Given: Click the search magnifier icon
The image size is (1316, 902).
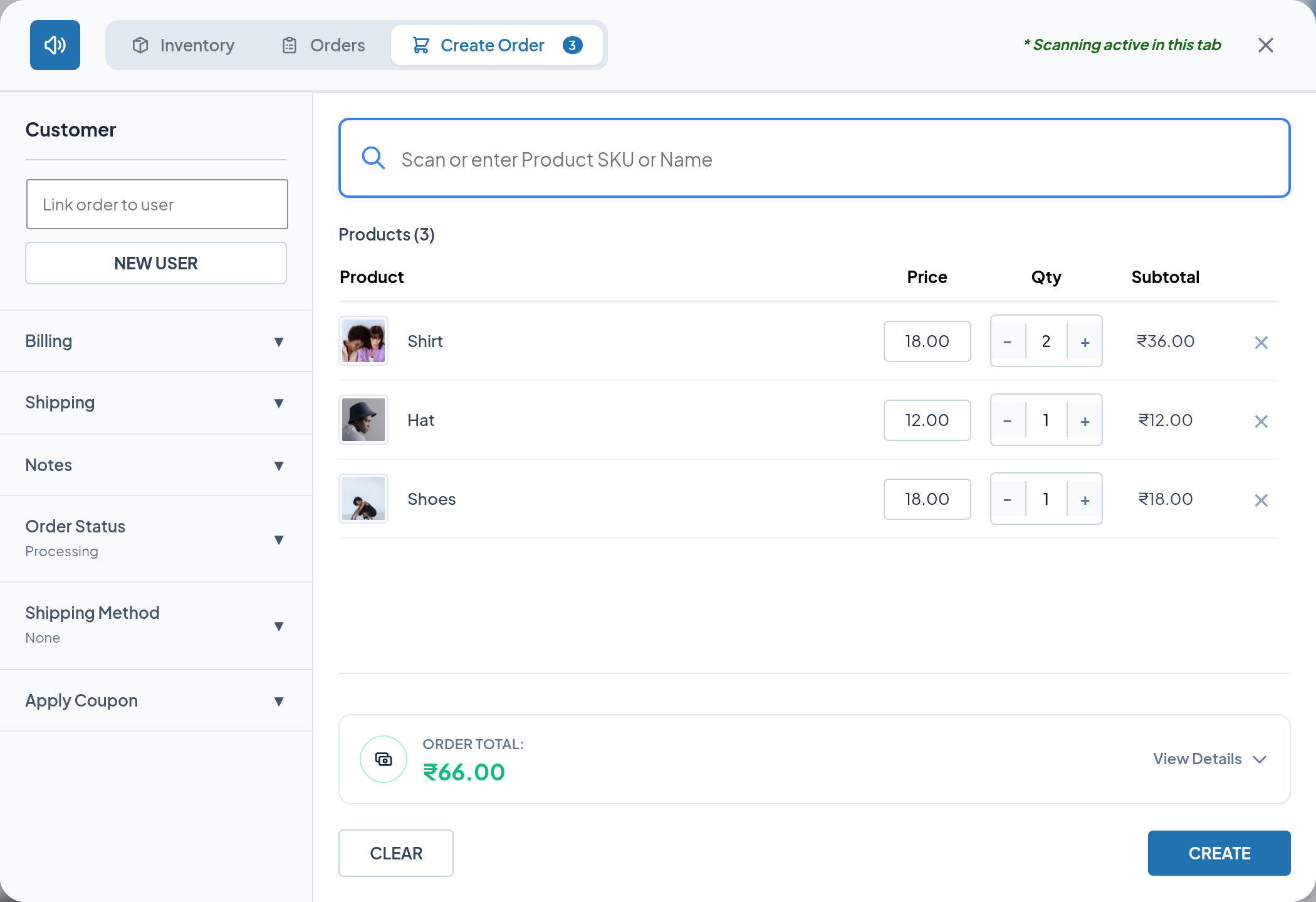Looking at the screenshot, I should click(x=373, y=158).
